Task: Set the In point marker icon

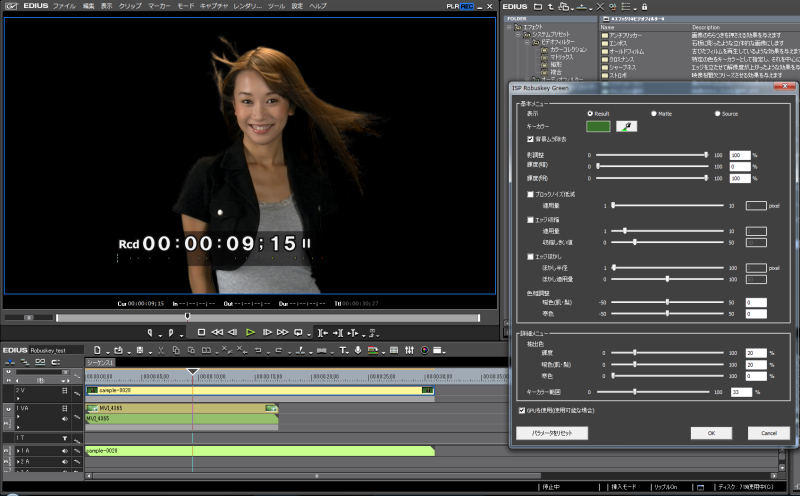Action: [x=150, y=333]
